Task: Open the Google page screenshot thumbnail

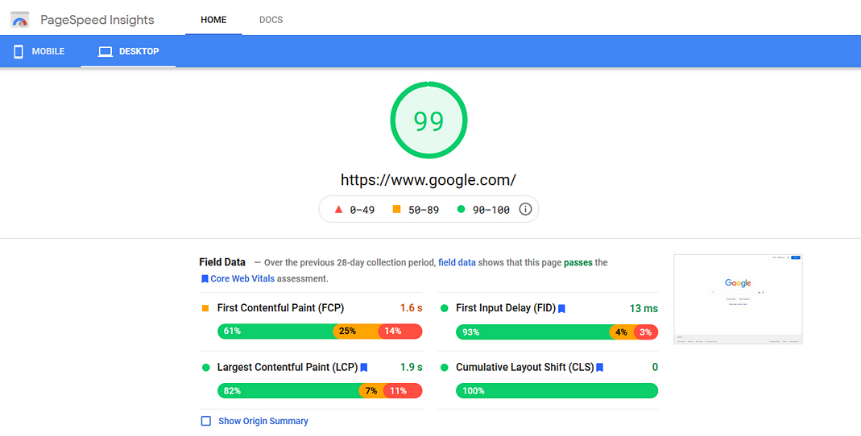Action: (738, 299)
